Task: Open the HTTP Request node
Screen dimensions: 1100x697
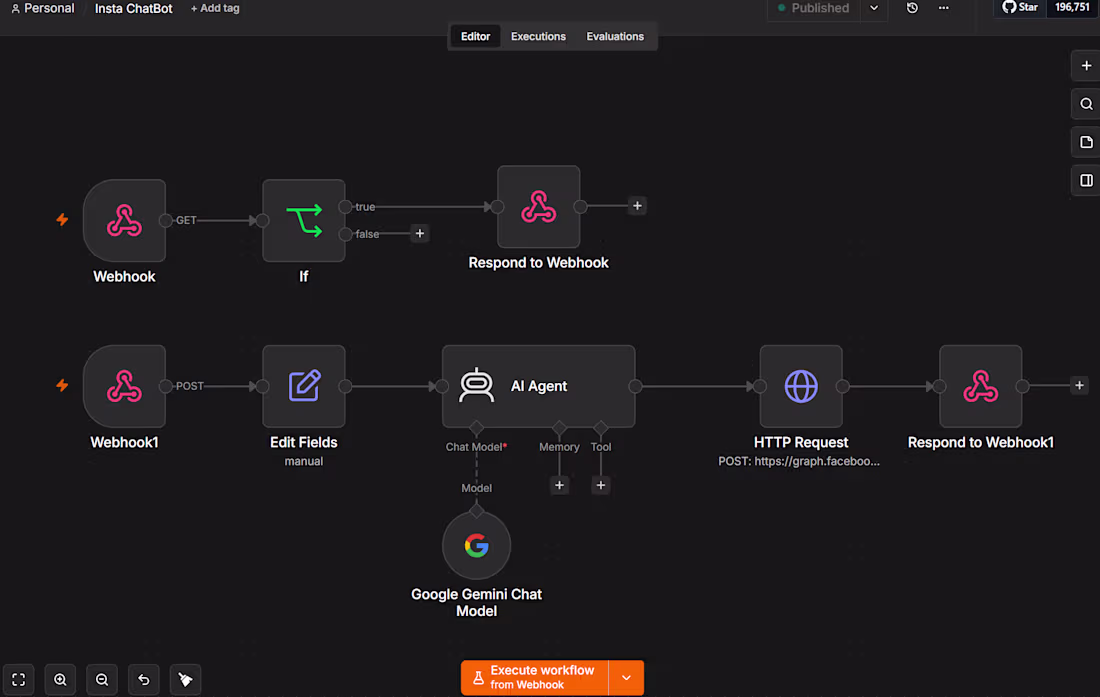Action: tap(801, 386)
